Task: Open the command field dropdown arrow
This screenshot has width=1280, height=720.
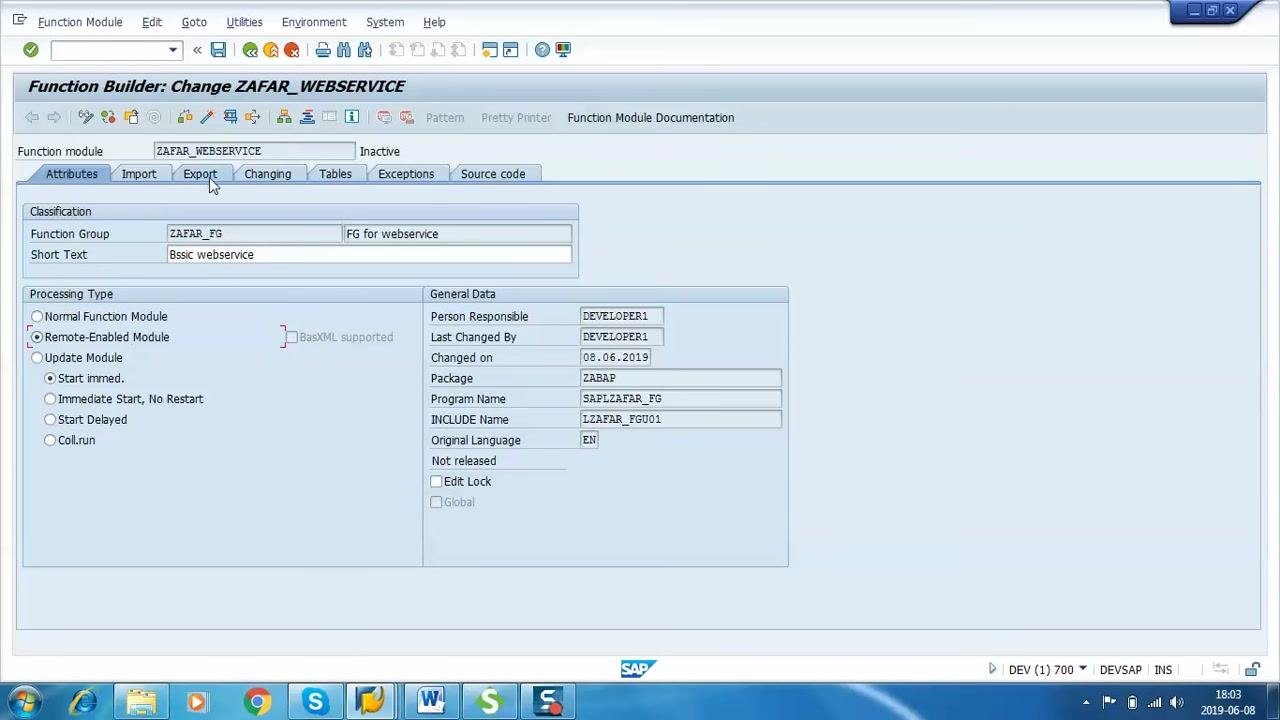Action: (x=173, y=50)
